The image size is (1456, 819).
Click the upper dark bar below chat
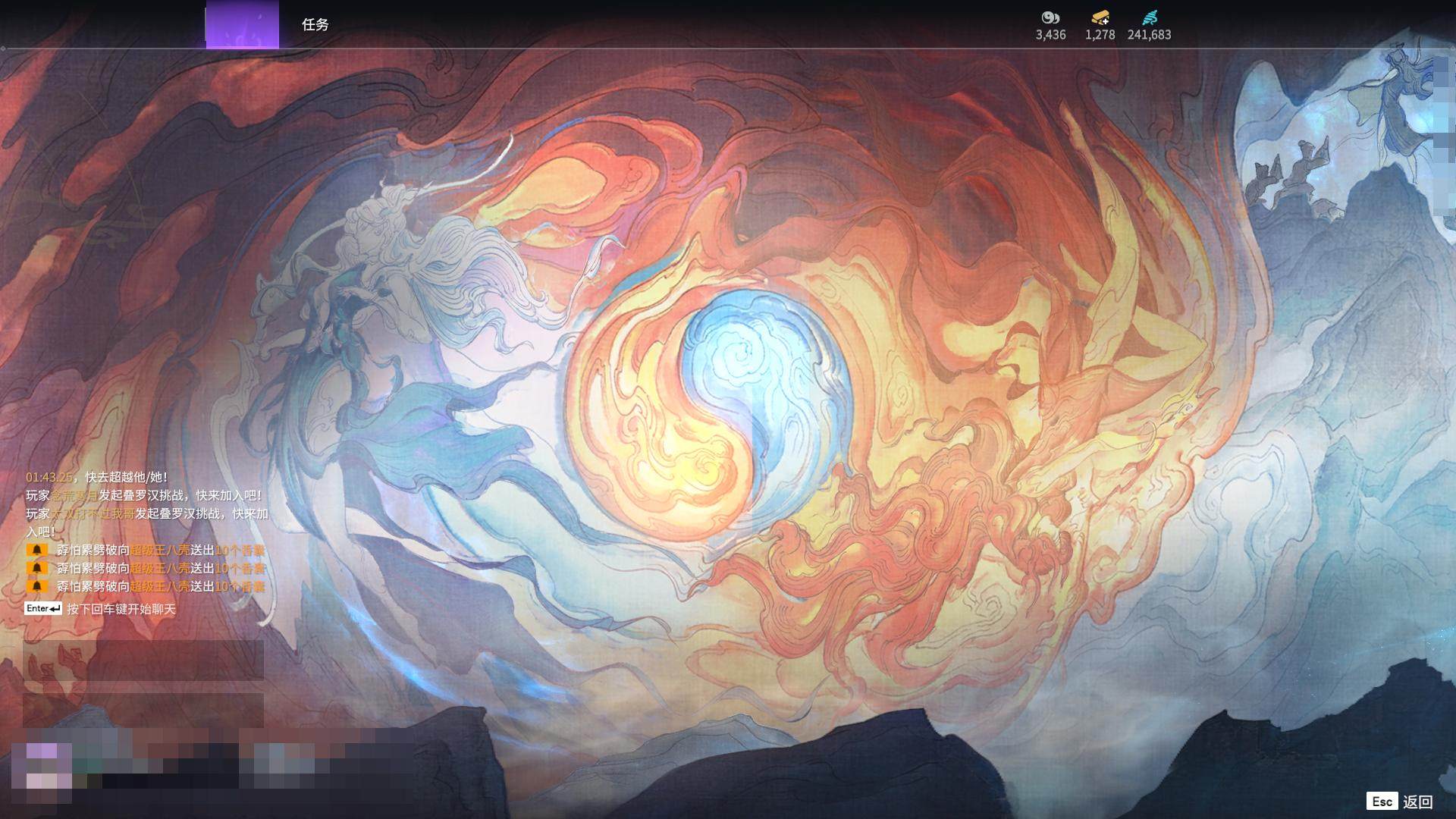click(x=143, y=659)
